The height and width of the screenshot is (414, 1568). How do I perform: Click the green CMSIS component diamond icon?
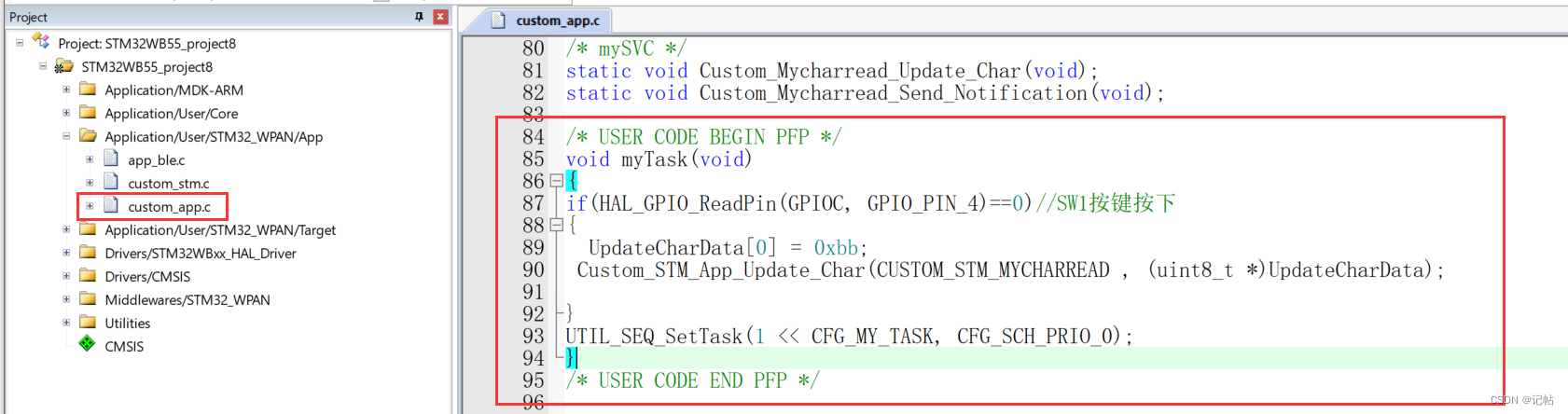87,344
